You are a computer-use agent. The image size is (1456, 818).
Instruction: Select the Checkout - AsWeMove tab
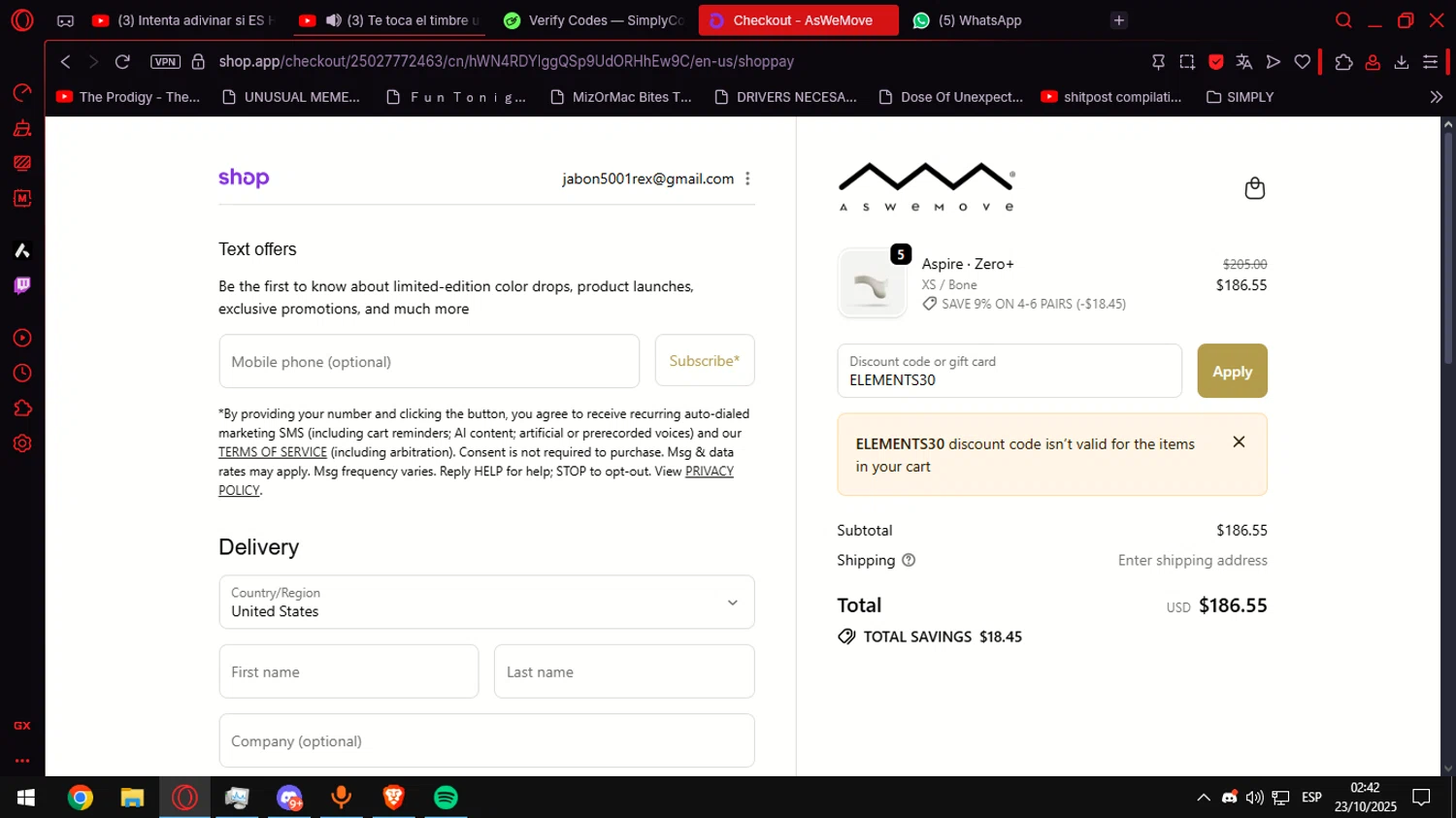pos(798,20)
